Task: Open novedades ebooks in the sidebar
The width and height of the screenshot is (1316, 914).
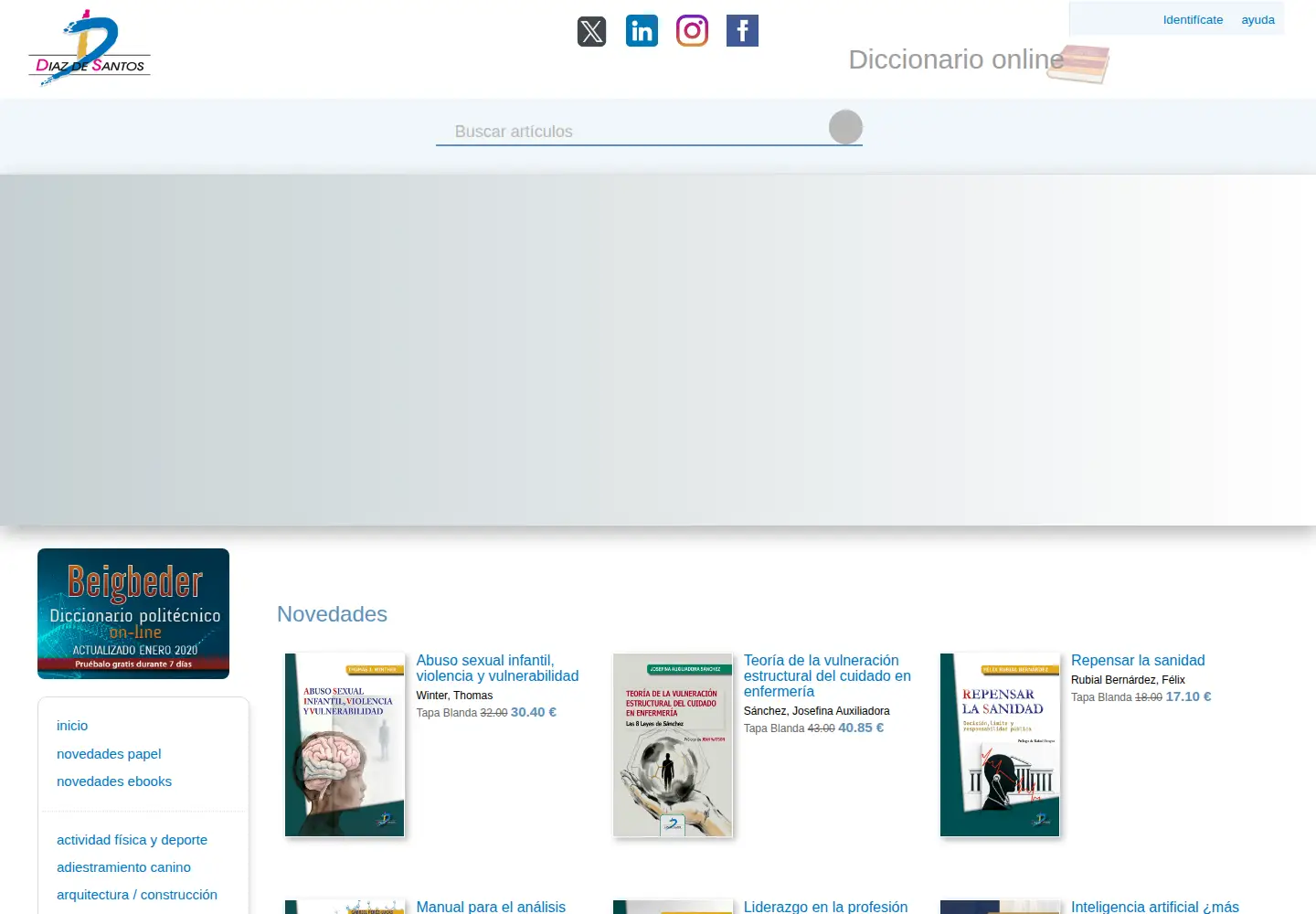Action: [114, 781]
